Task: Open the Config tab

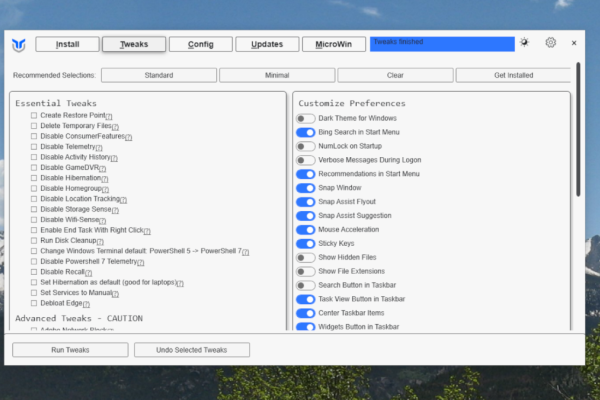Action: [x=201, y=44]
